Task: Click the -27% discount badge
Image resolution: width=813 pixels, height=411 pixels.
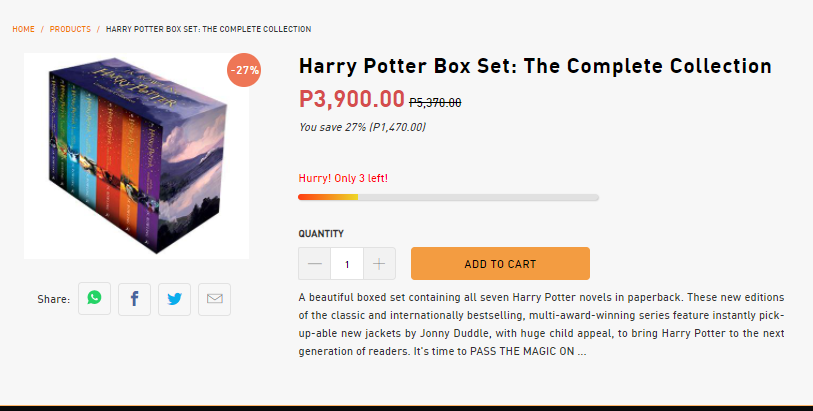Action: (244, 70)
